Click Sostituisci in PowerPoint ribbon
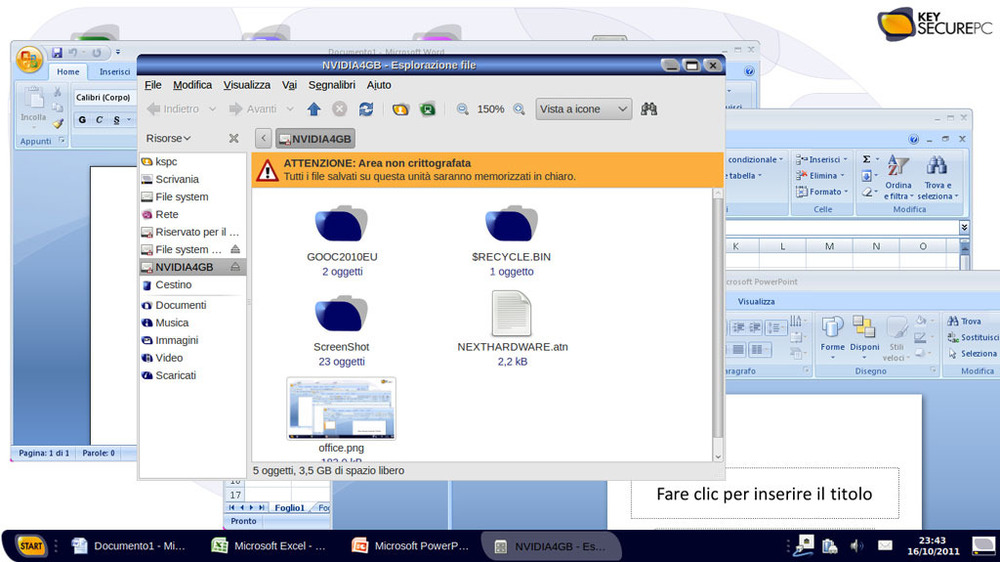The width and height of the screenshot is (1000, 562). click(x=973, y=337)
